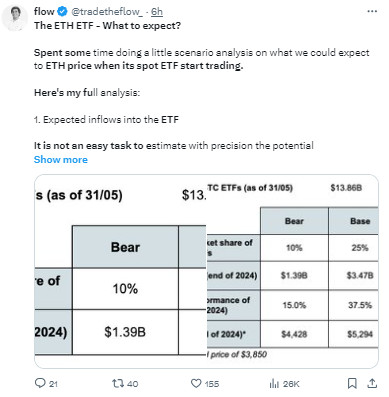Viewport: 389px width, 397px height.
Task: Click the 40 reposts count
Action: click(132, 384)
